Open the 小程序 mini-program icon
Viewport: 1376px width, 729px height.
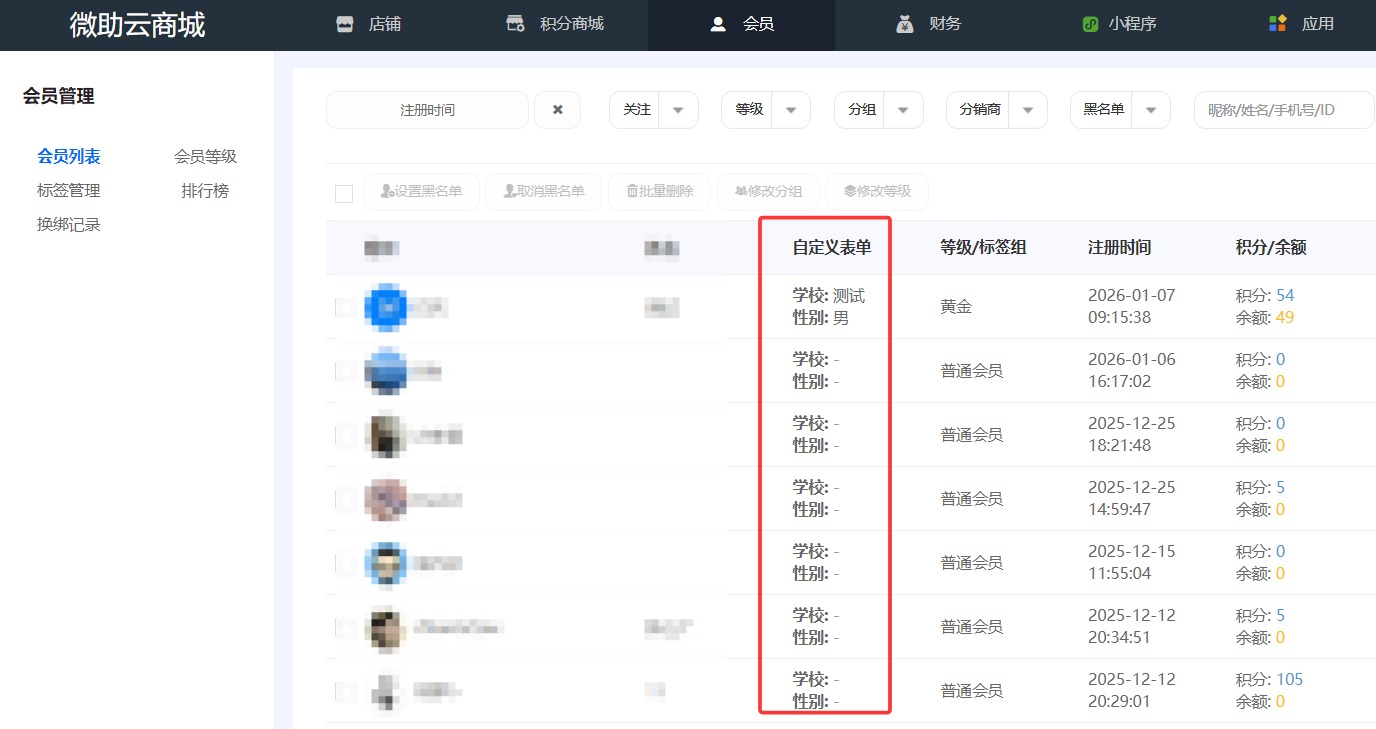click(x=1090, y=22)
